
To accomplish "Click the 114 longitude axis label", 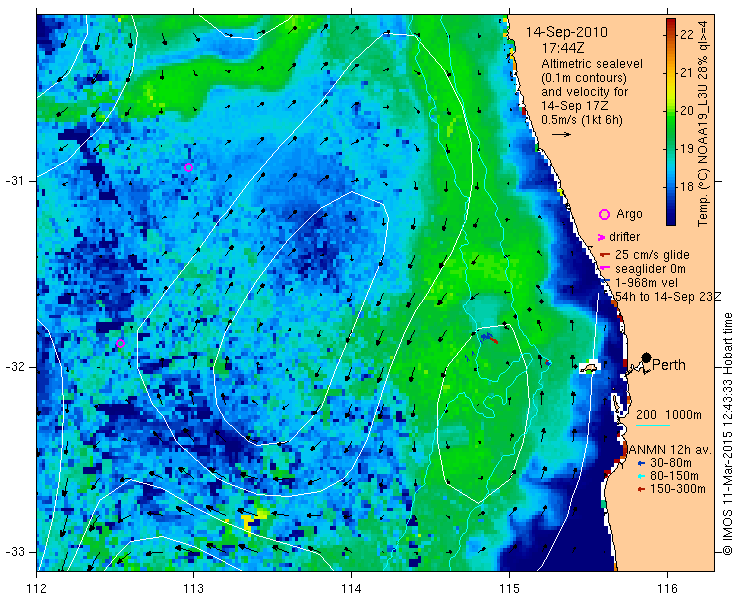I will tap(352, 589).
